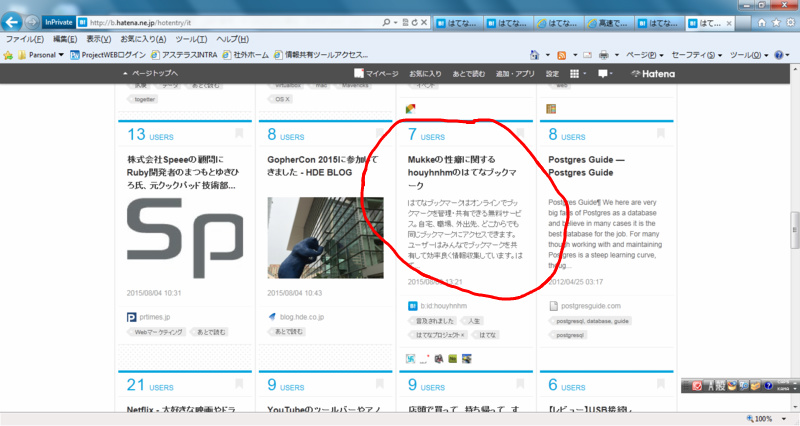Click the Print printer icon
Viewport: 800px width, 426px height.
604,55
